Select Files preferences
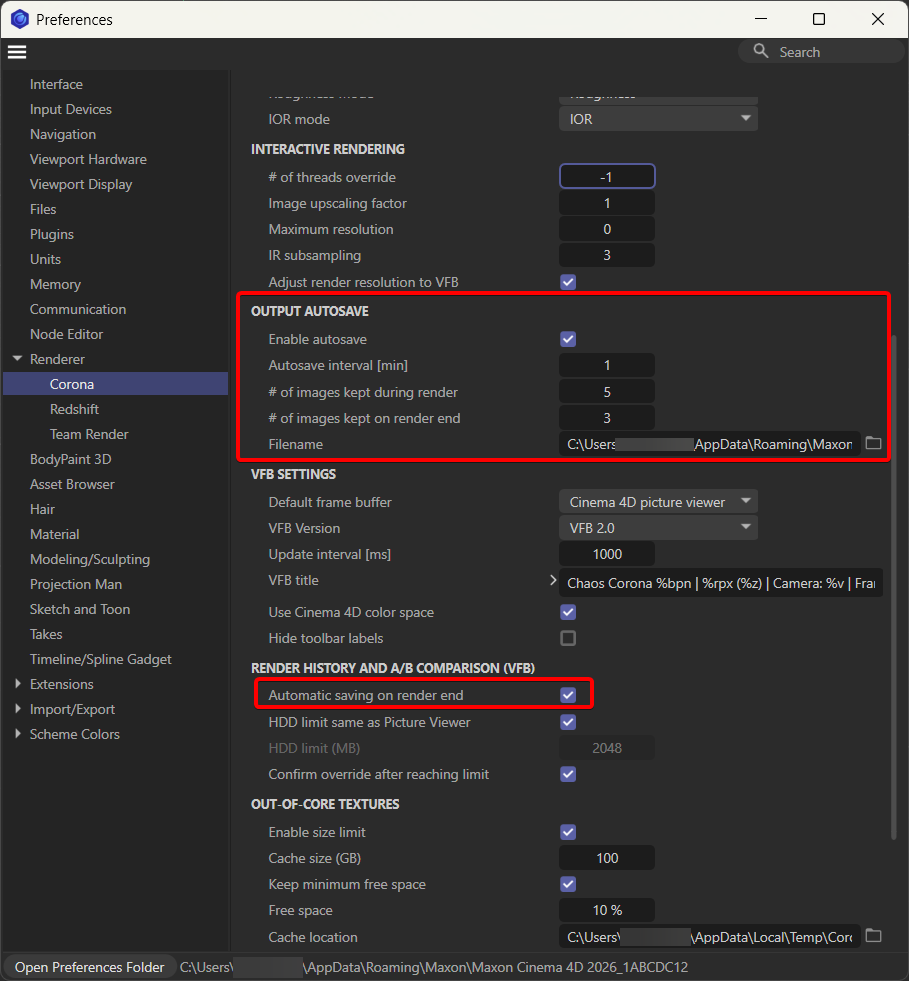The image size is (909, 981). pyautogui.click(x=43, y=209)
